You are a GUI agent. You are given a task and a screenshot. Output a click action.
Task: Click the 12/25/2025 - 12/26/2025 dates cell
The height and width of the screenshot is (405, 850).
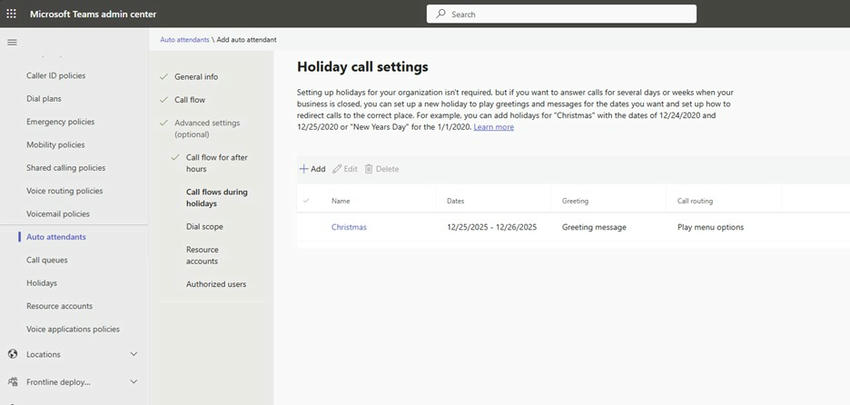click(492, 227)
